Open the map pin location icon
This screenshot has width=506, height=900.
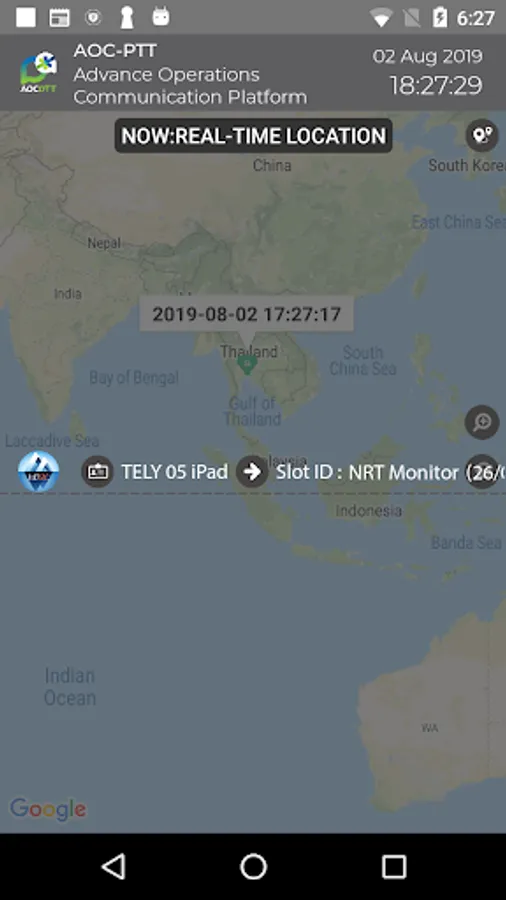pyautogui.click(x=482, y=135)
